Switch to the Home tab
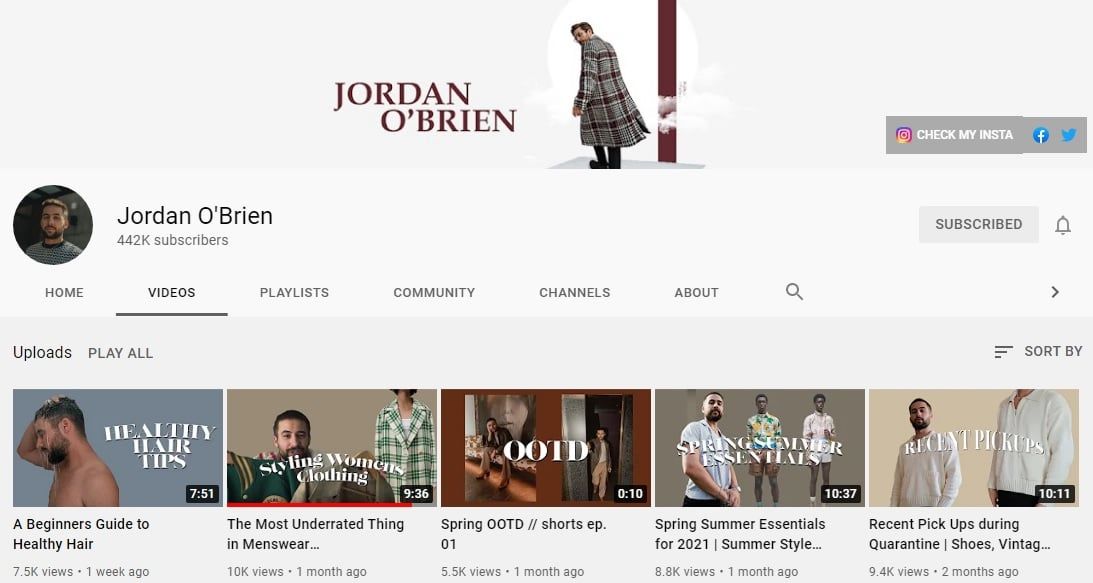 pyautogui.click(x=64, y=293)
